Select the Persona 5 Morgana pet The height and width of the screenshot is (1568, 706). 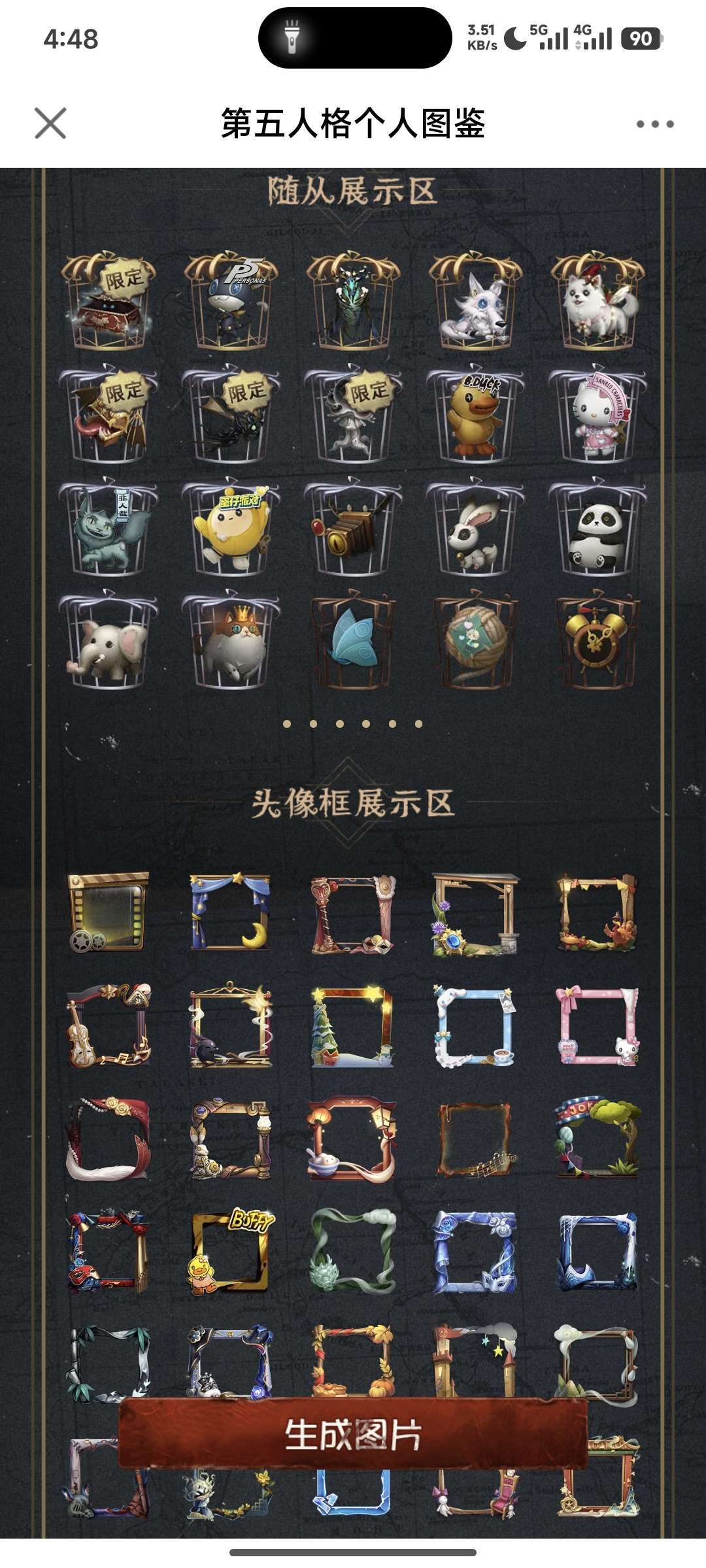[231, 301]
